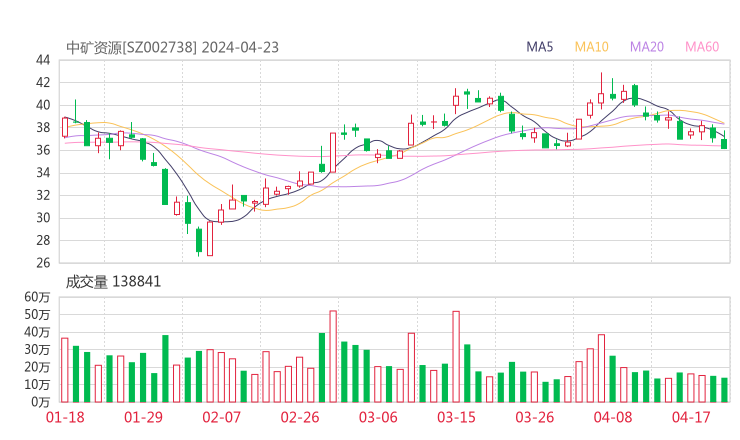
Task: Click the 36 price axis label
Action: pyautogui.click(x=43, y=150)
